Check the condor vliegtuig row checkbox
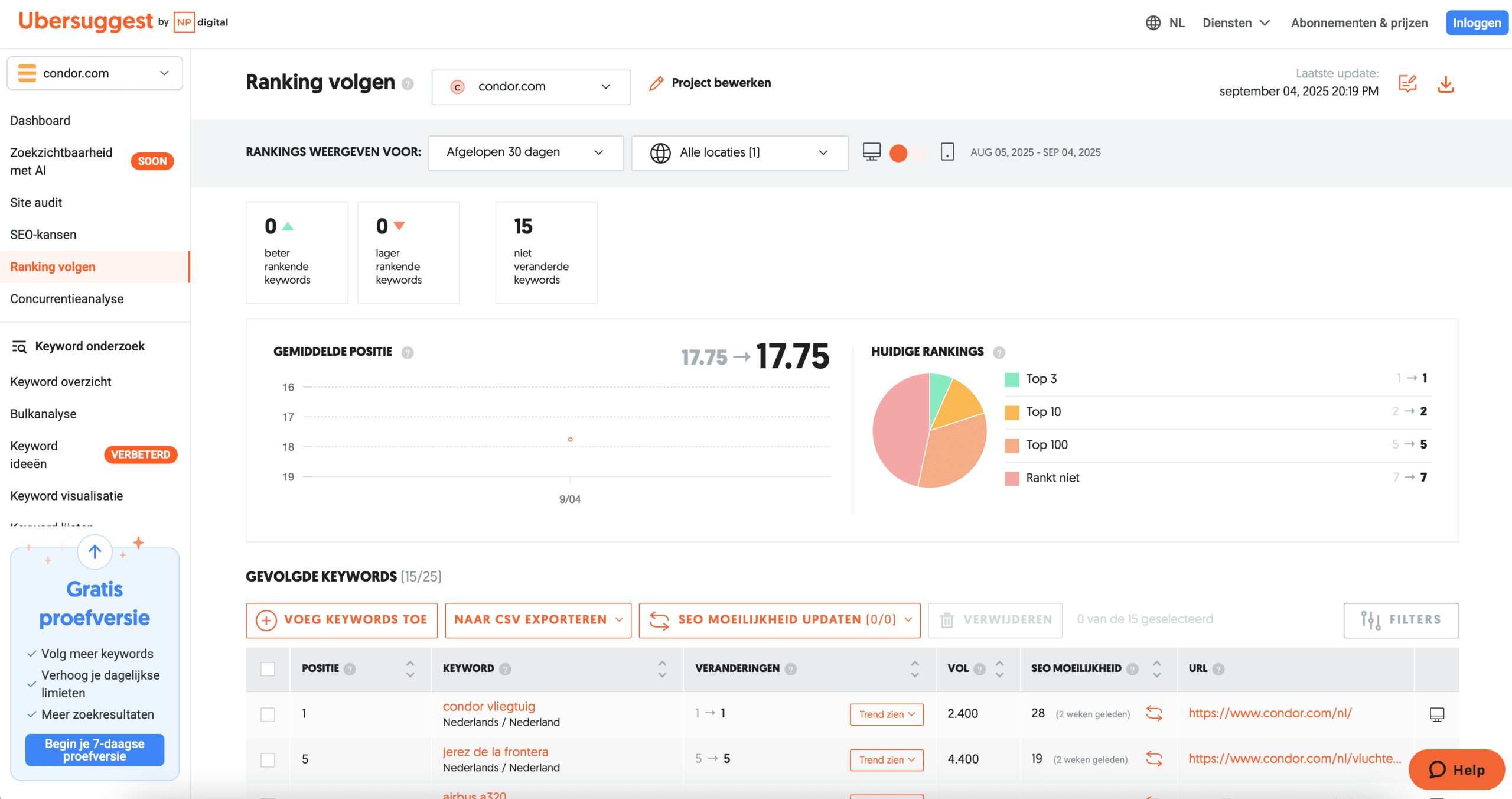This screenshot has width=1512, height=799. (x=268, y=714)
